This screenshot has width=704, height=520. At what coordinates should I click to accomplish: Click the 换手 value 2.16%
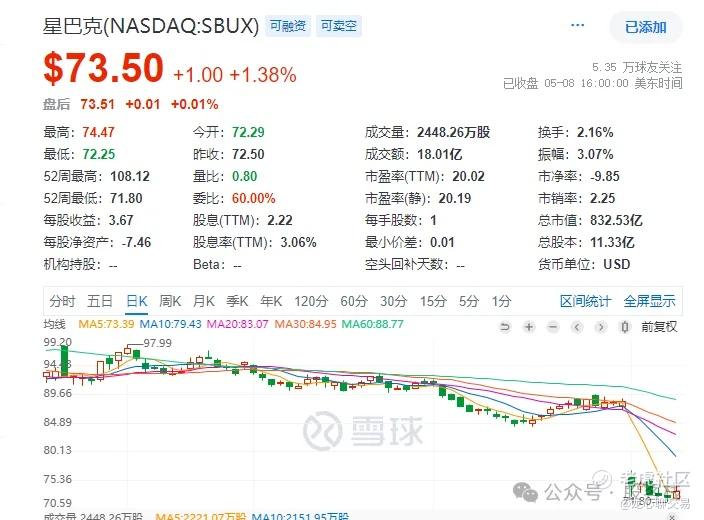(595, 132)
